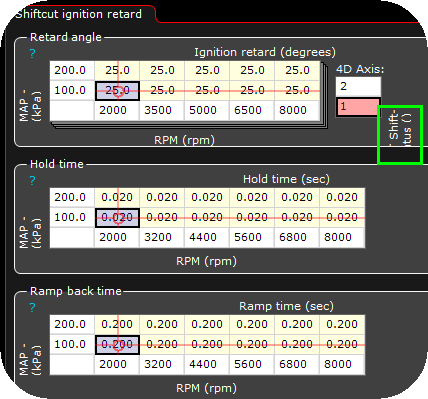Select the selected 0.200 ramp time cell
Viewport: 428px width, 399px height.
click(117, 345)
